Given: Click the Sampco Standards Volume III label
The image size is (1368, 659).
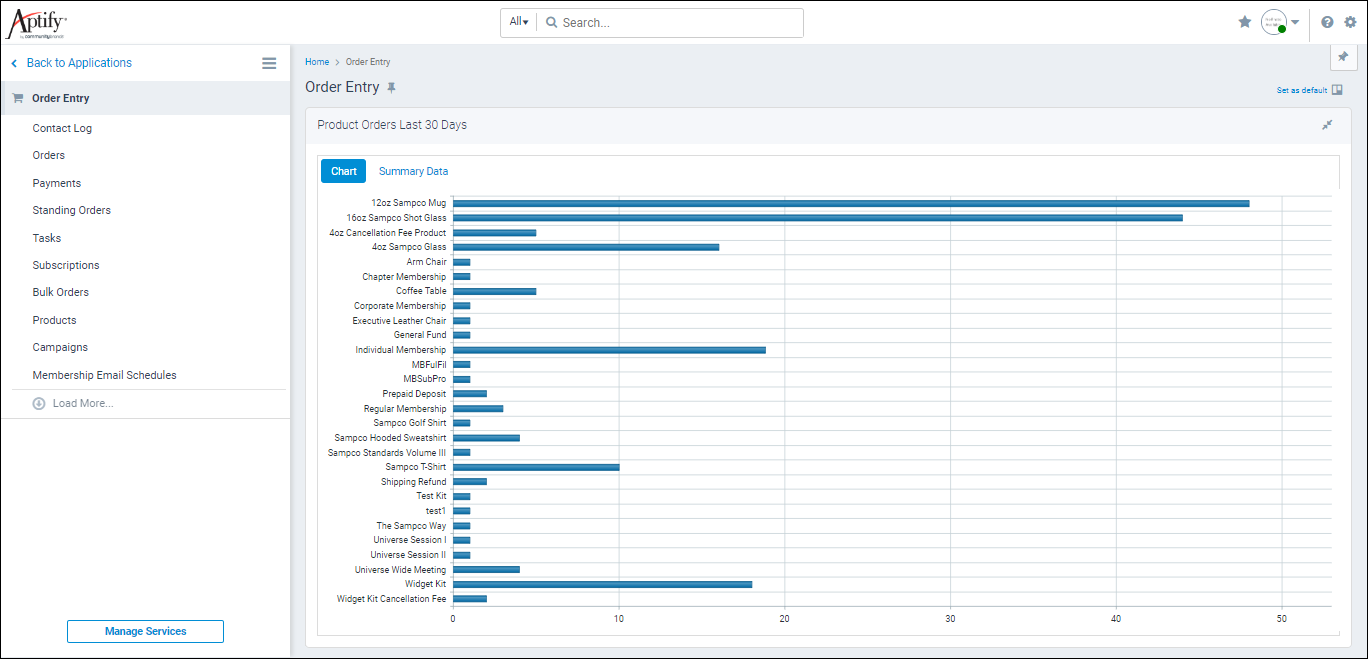Looking at the screenshot, I should [387, 453].
